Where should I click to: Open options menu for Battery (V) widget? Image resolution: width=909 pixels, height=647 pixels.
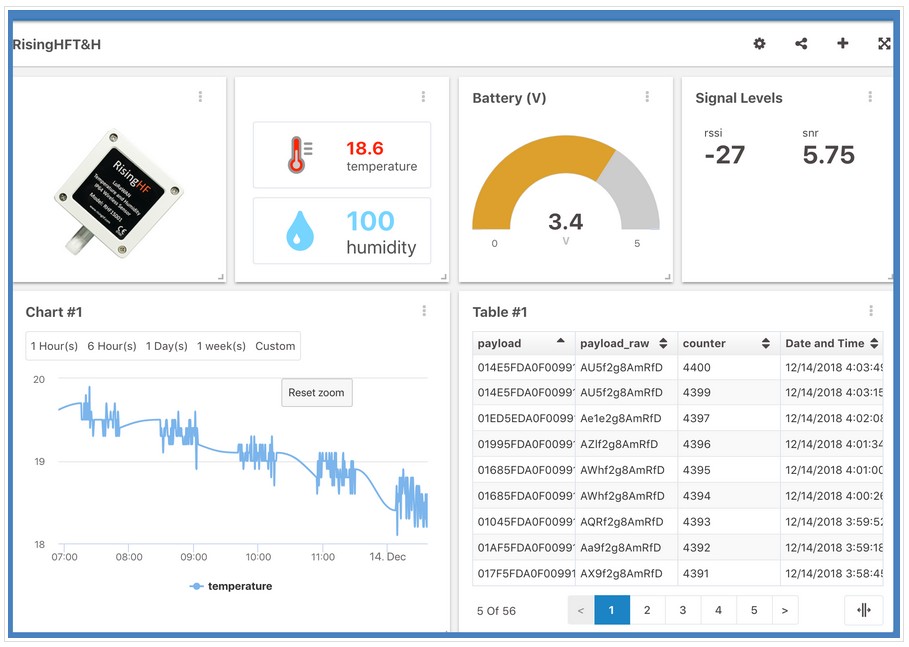[647, 97]
